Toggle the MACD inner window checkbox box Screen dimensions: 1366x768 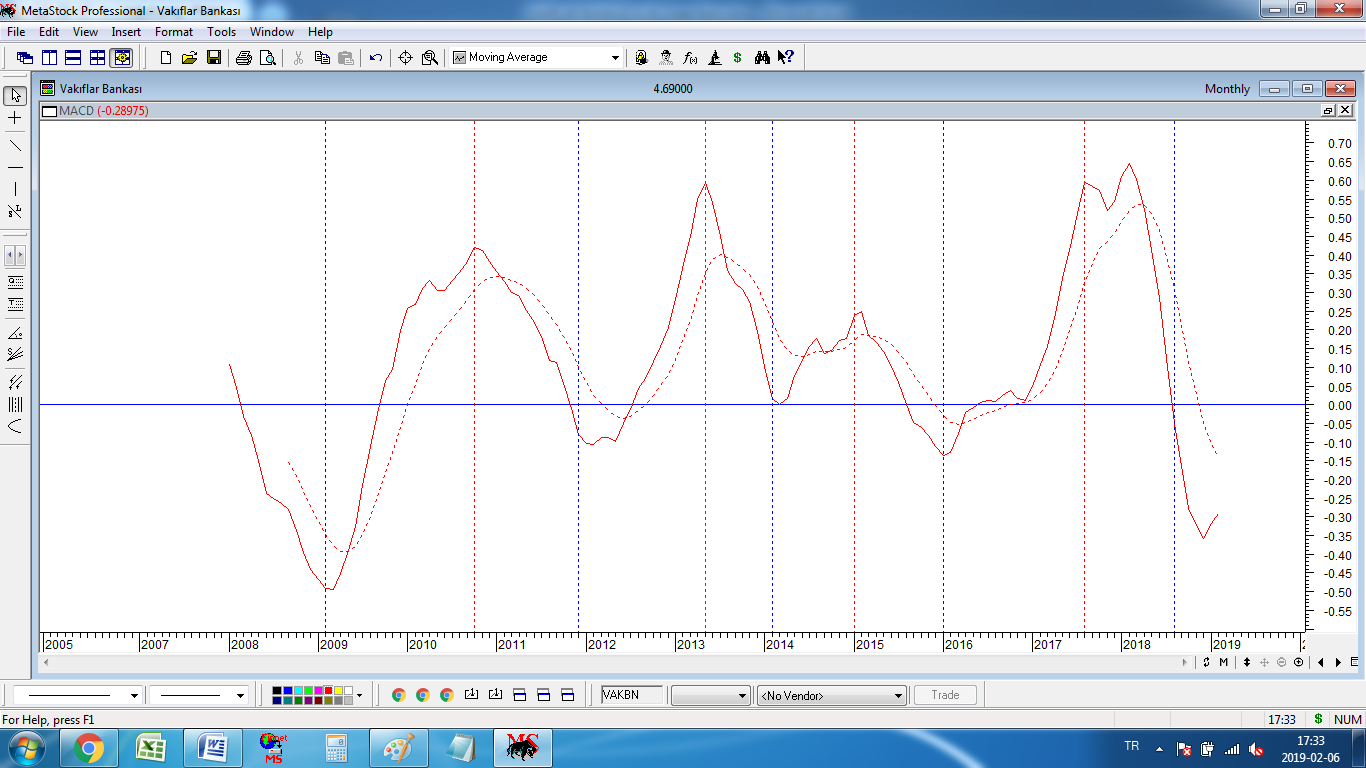point(49,111)
